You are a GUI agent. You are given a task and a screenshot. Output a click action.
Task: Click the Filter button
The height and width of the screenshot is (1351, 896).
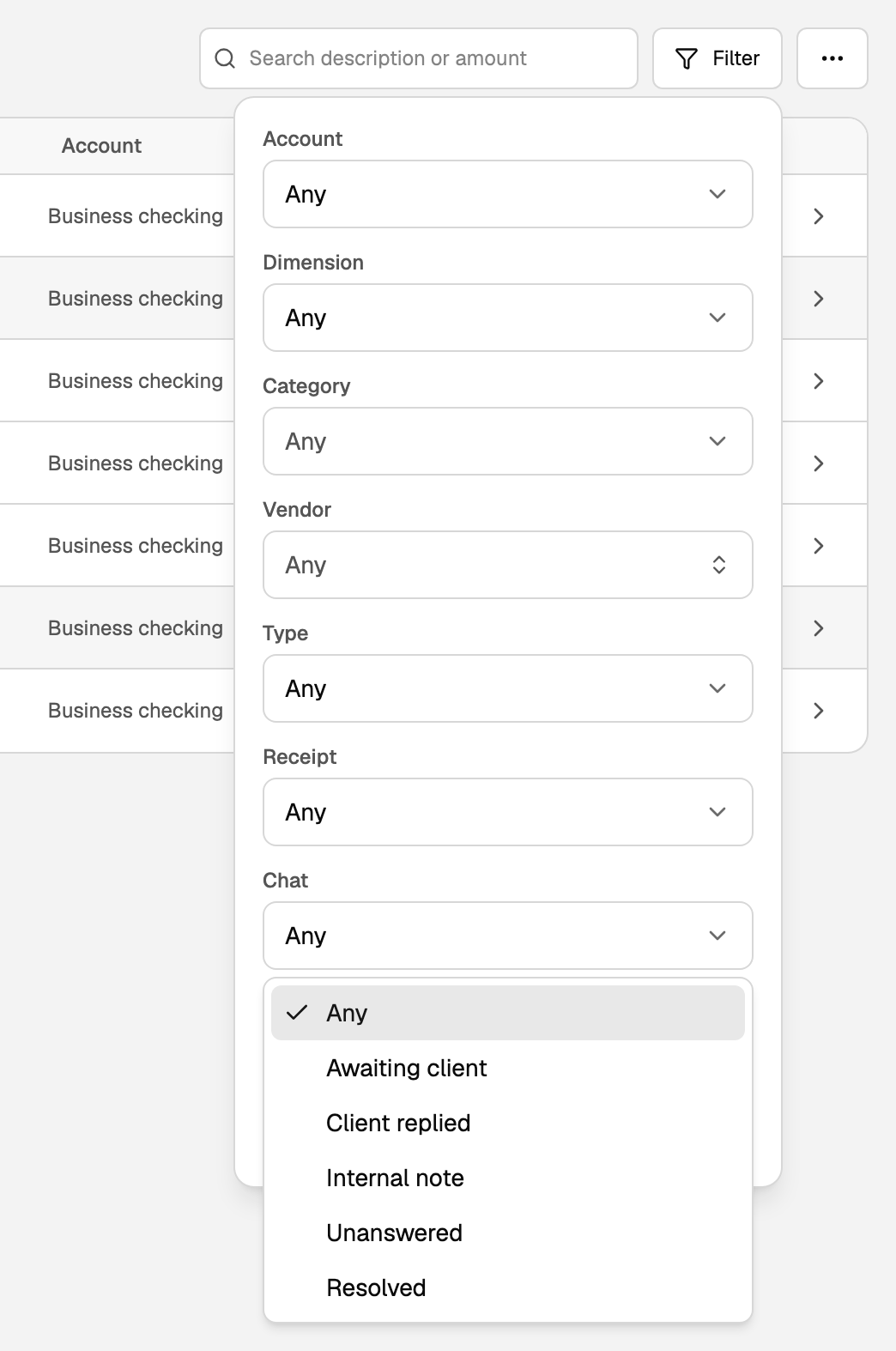717,58
